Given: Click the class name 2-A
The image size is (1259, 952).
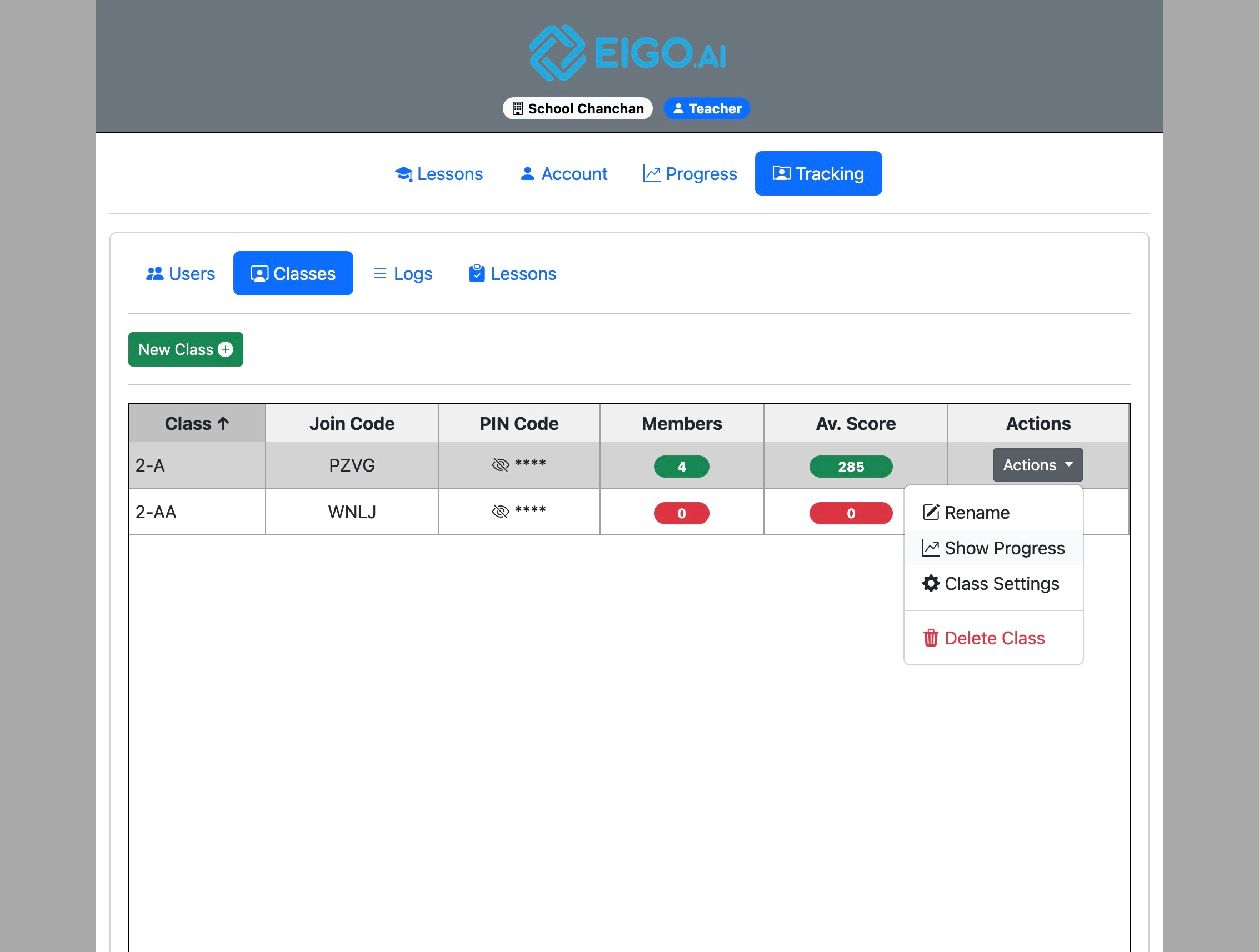Looking at the screenshot, I should pos(149,465).
